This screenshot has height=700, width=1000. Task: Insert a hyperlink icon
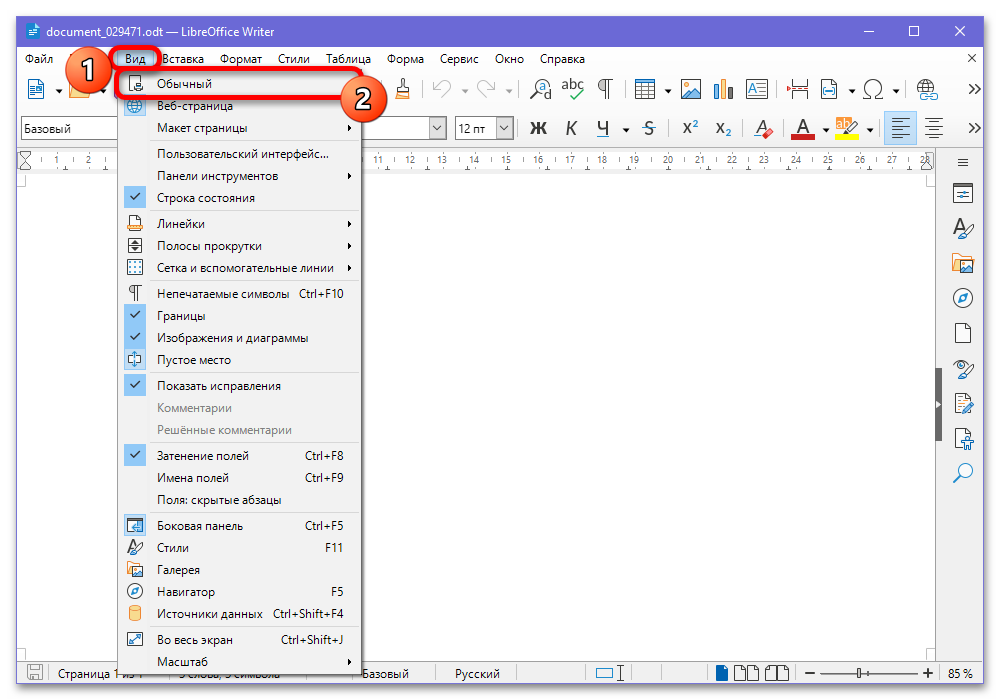pos(927,89)
